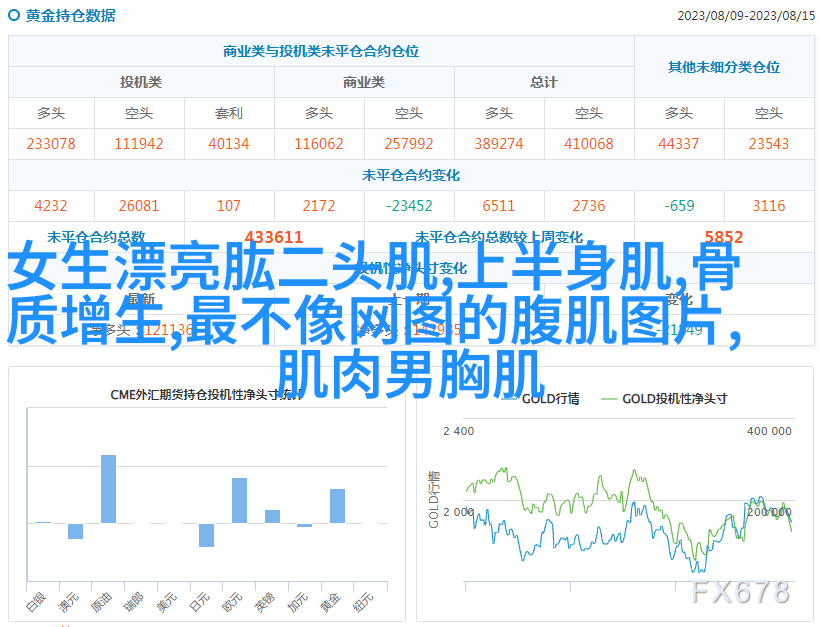
Task: Click the 总计 column group header
Action: coord(544,82)
